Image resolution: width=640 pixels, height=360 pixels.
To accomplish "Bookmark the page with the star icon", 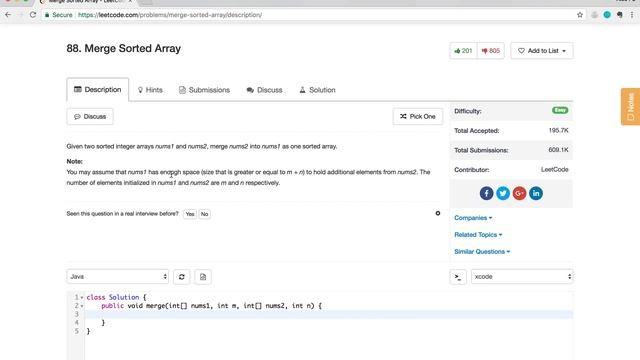I will click(580, 15).
